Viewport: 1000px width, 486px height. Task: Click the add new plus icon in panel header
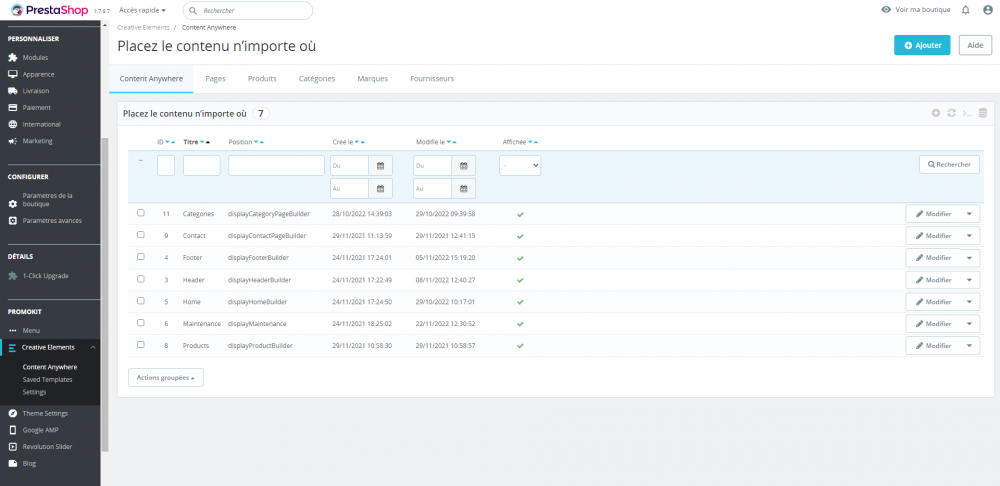[x=936, y=113]
